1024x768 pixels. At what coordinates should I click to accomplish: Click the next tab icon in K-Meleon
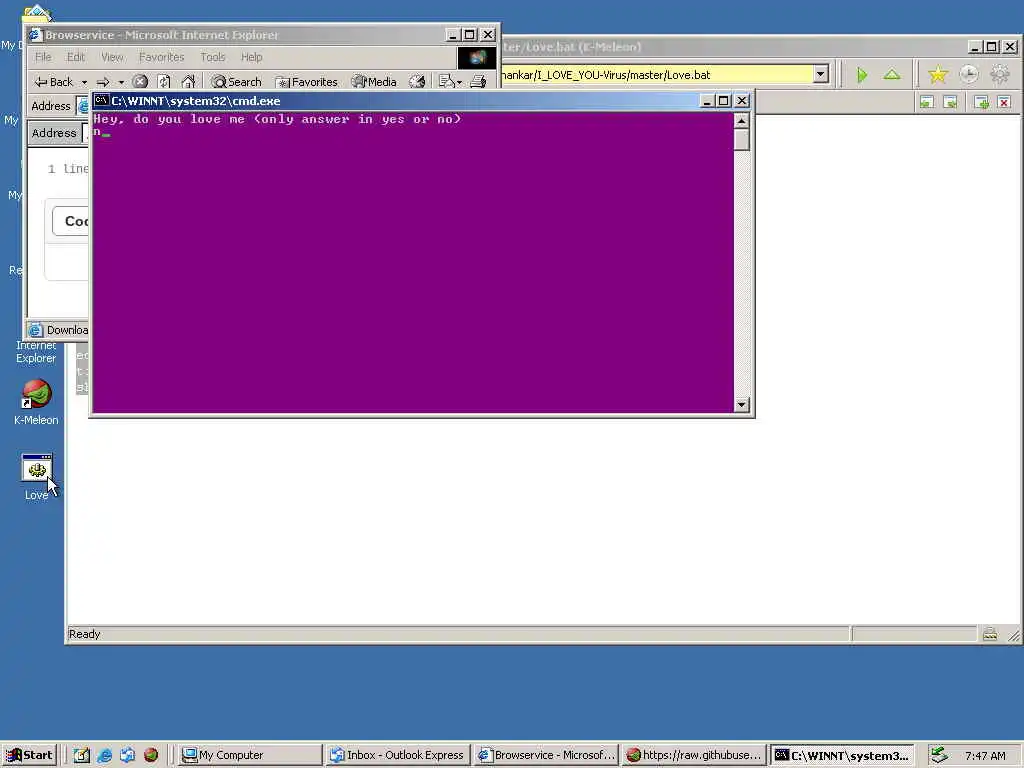[x=951, y=102]
